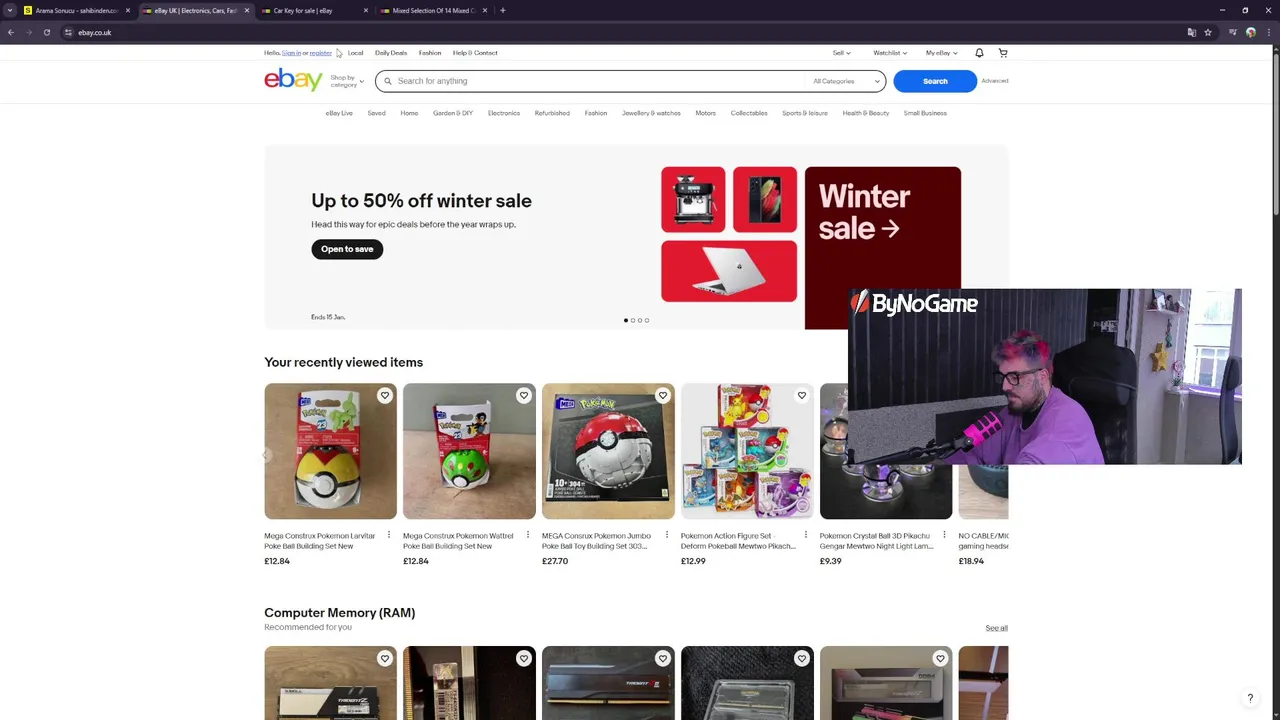The image size is (1280, 720).
Task: Expand the Shop by category menu
Action: coord(347,81)
